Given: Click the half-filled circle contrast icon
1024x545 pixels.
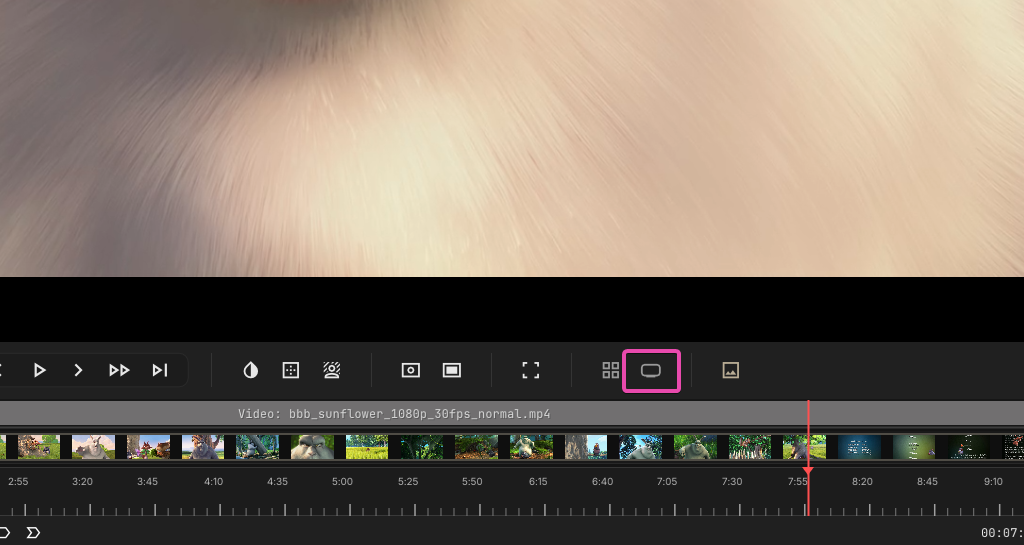Looking at the screenshot, I should coord(251,370).
